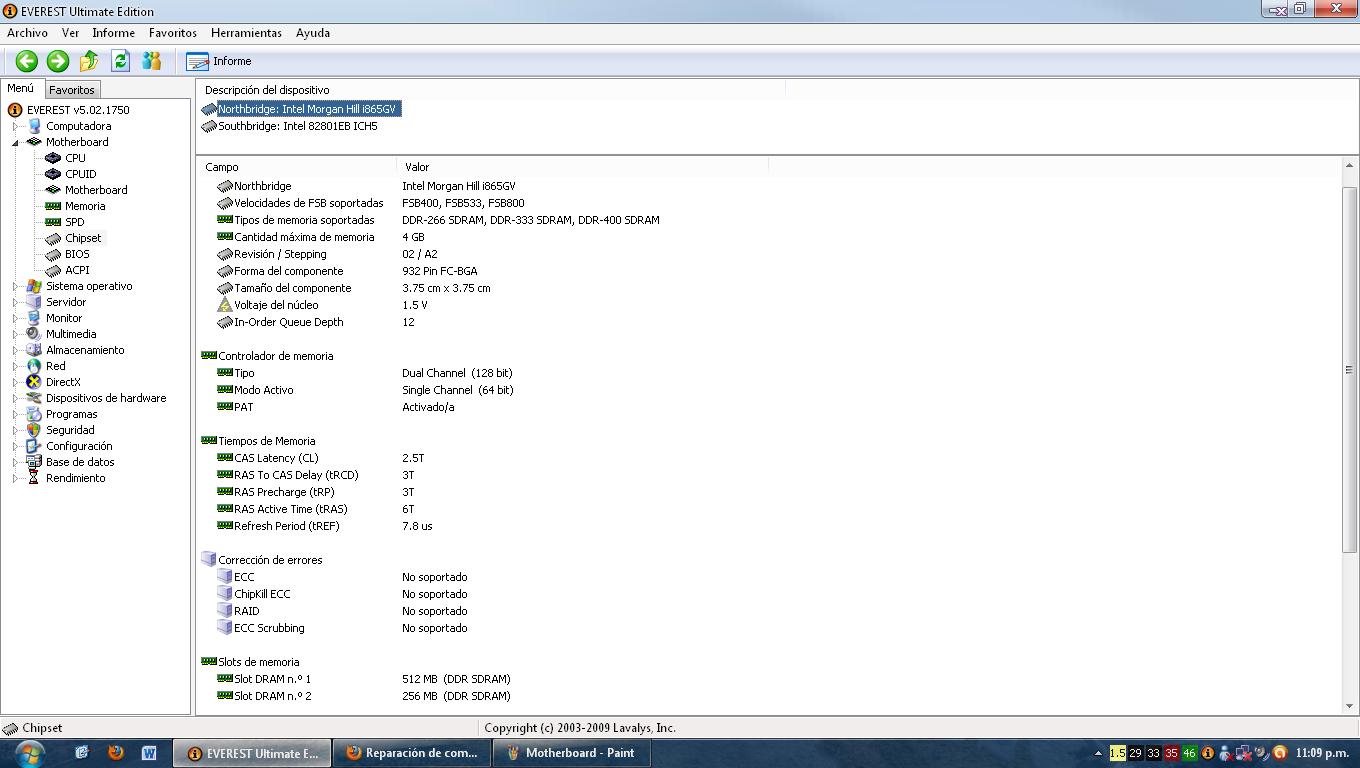Click the Descripción del dispositivo column header
Viewport: 1360px width, 768px height.
point(491,90)
